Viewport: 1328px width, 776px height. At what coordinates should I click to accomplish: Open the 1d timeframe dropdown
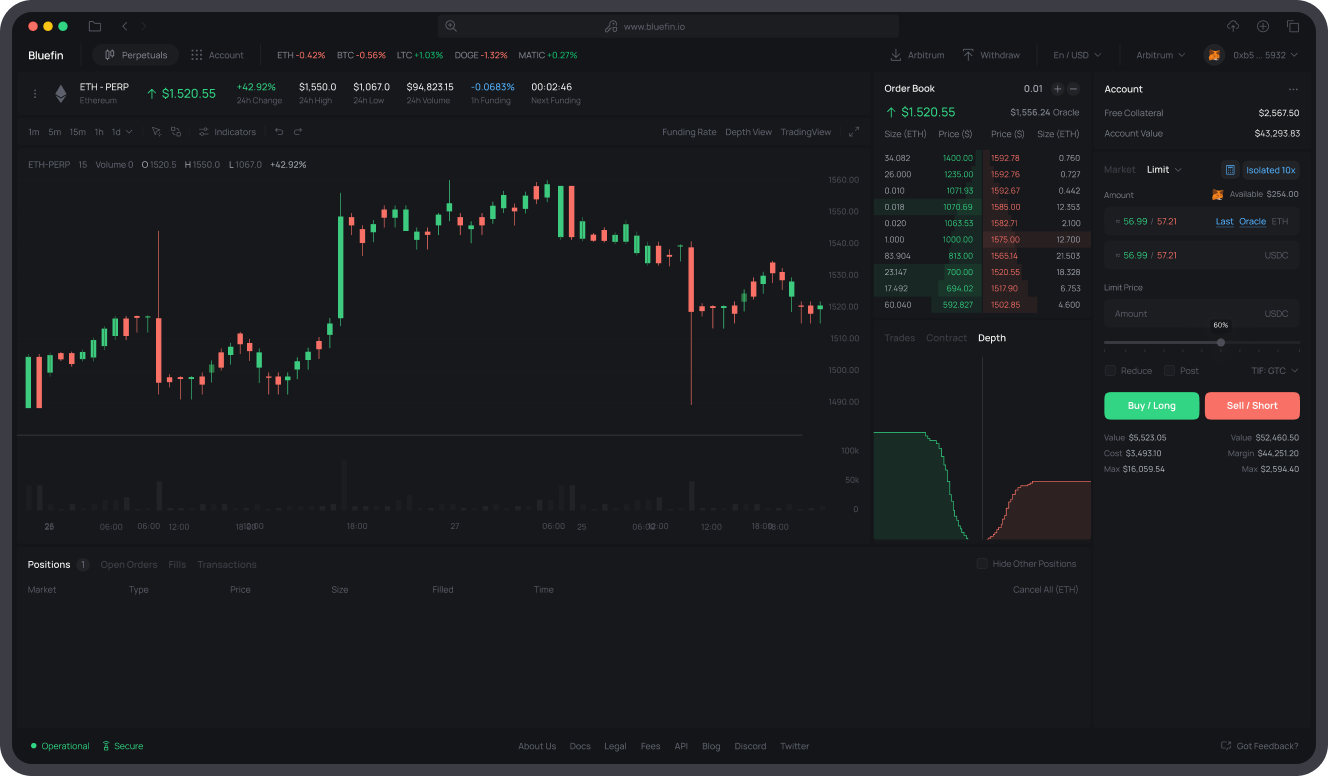(x=122, y=132)
